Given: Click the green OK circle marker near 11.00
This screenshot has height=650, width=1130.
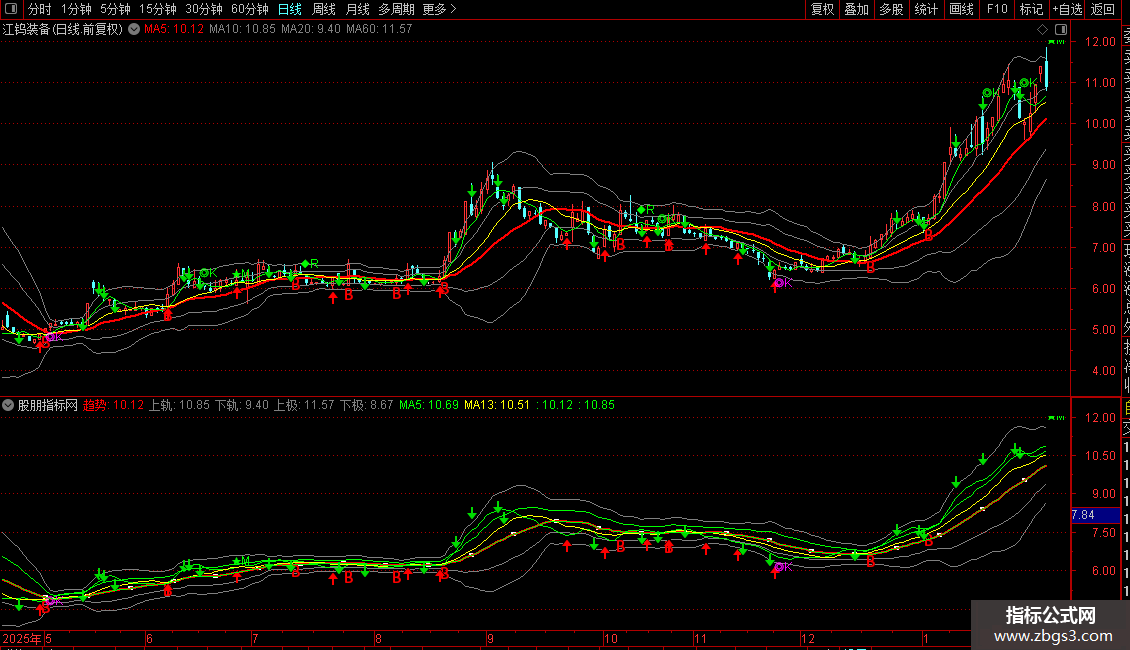Looking at the screenshot, I should 1024,83.
